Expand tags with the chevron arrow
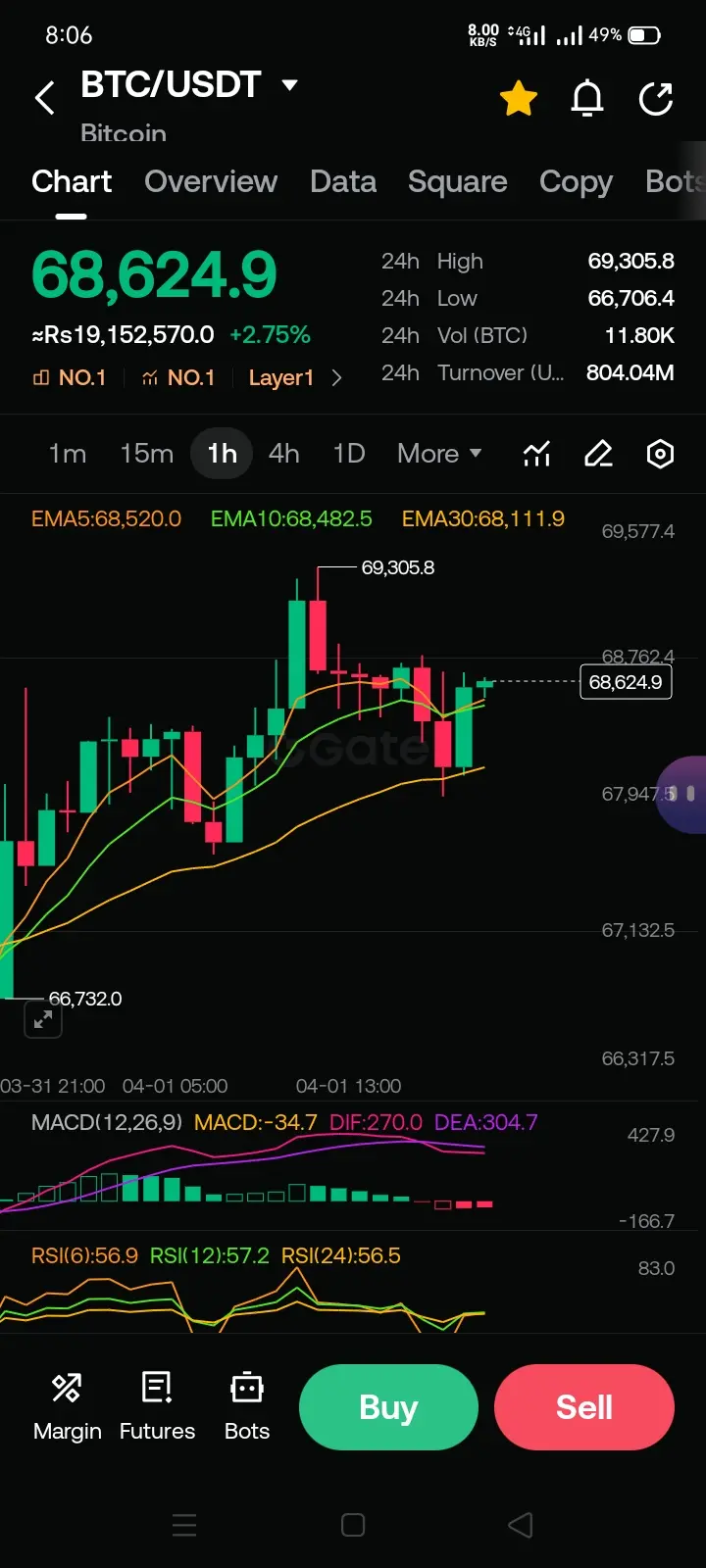706x1568 pixels. point(336,378)
